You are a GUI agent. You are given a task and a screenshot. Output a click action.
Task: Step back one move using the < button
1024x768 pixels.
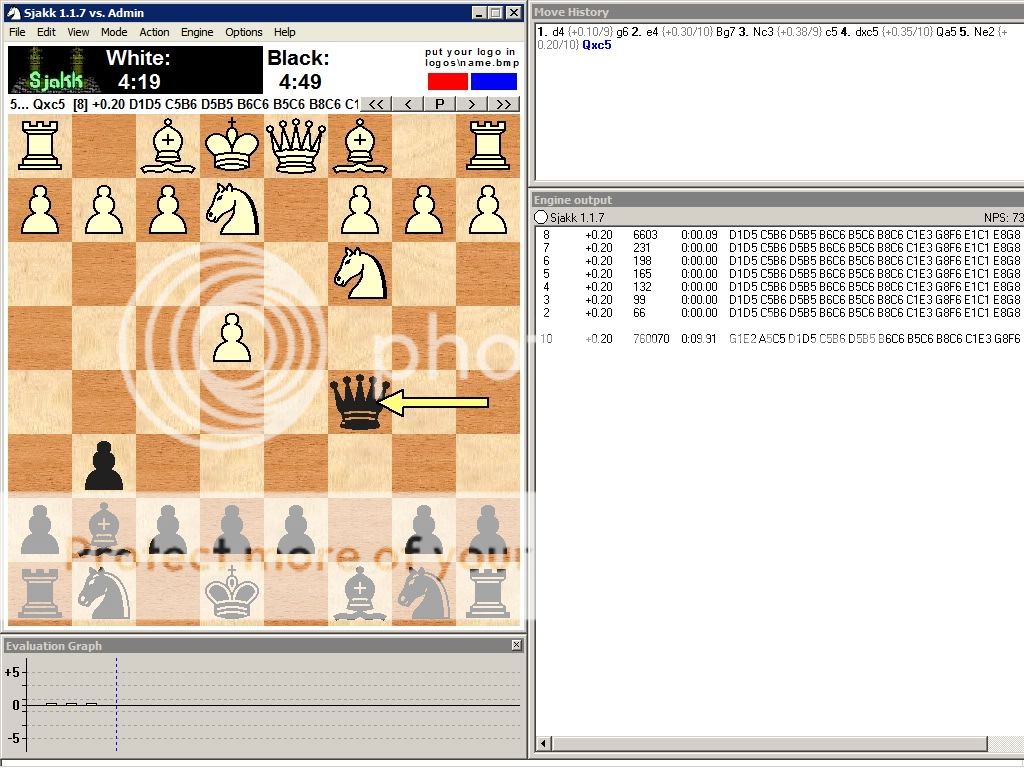407,103
